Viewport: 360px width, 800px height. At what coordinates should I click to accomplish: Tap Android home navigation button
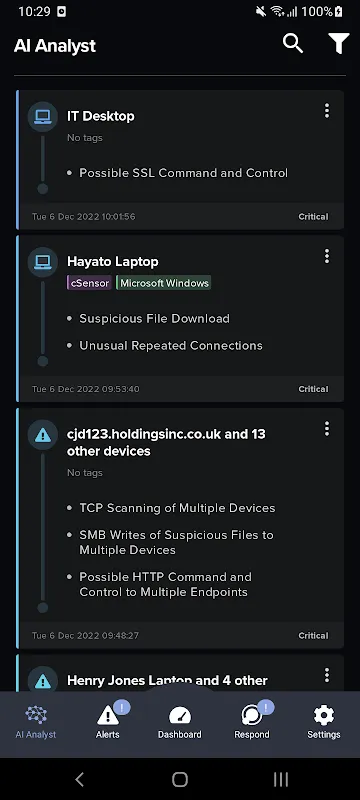pyautogui.click(x=180, y=779)
